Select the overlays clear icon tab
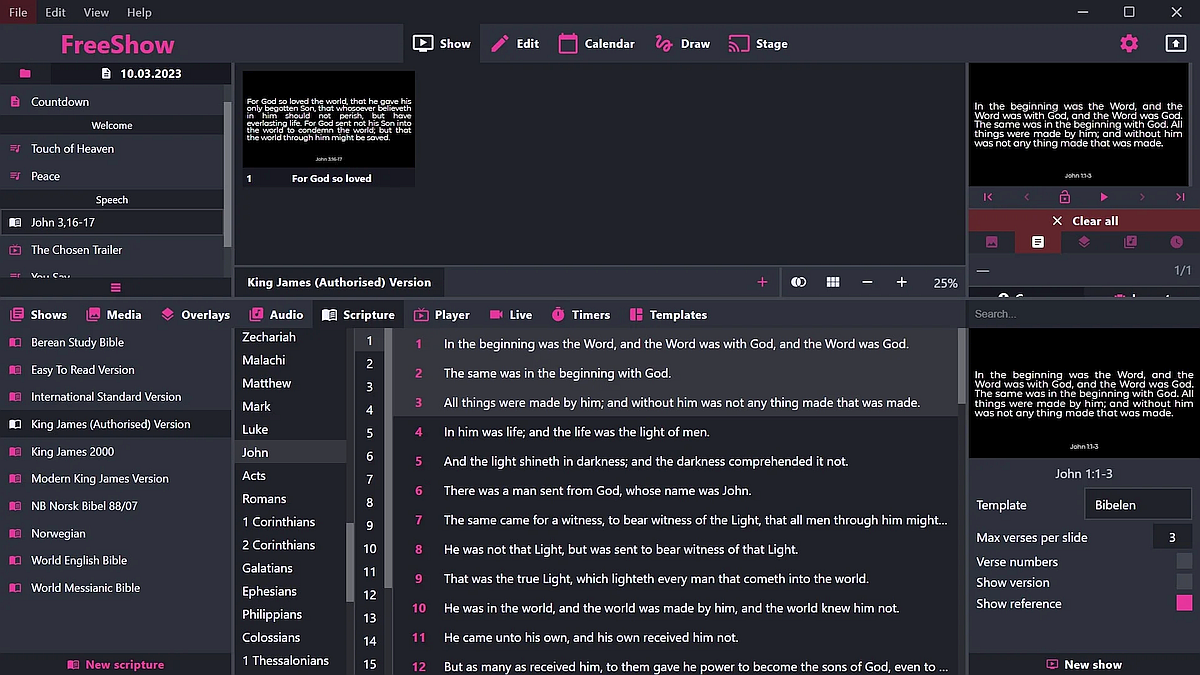The image size is (1200, 675). click(1084, 242)
